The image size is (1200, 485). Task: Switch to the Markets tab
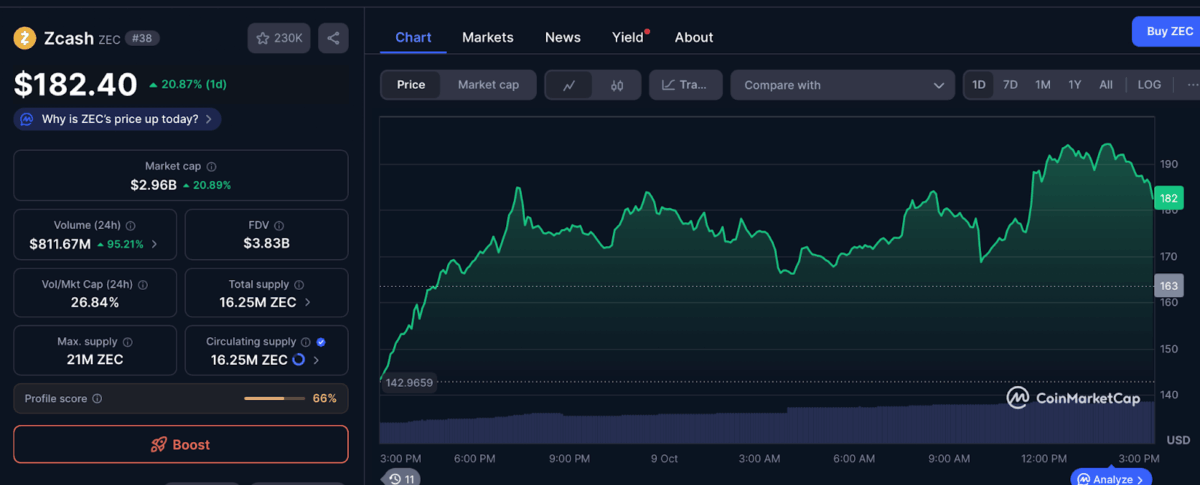(487, 37)
